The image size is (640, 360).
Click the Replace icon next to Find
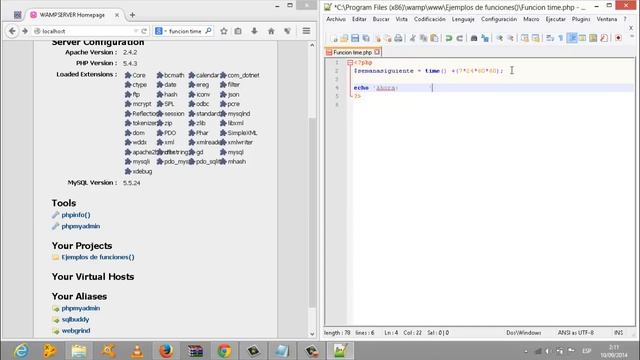tap(485, 38)
